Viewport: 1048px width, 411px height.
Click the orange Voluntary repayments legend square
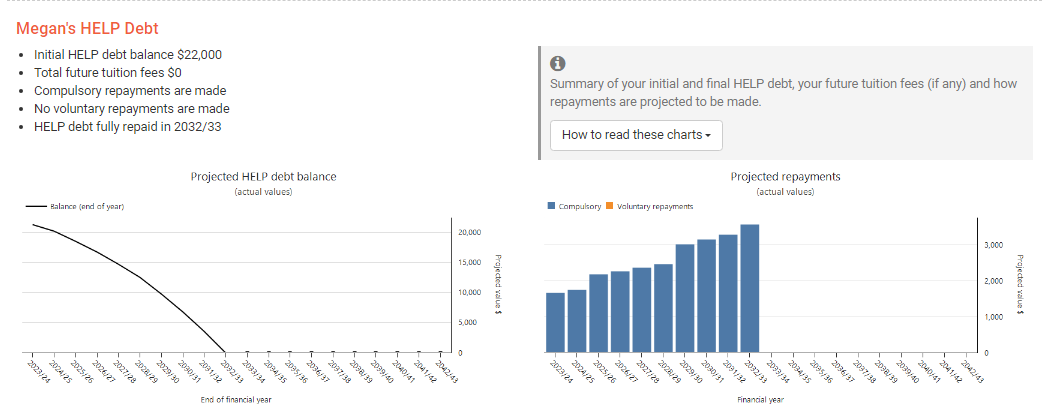[x=610, y=206]
